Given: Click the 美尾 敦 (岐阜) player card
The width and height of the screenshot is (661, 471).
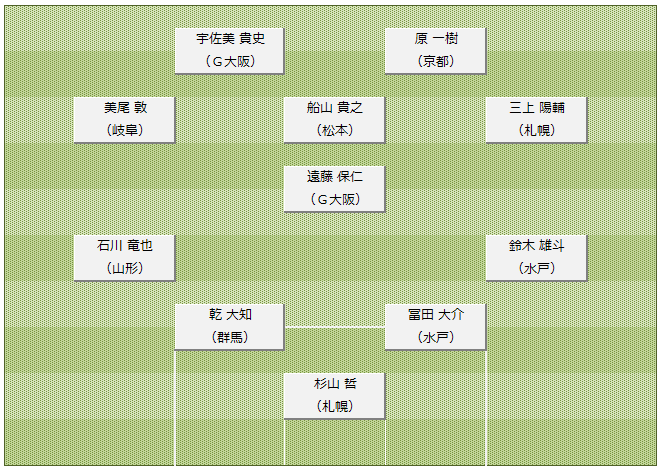Looking at the screenshot, I should coord(124,120).
